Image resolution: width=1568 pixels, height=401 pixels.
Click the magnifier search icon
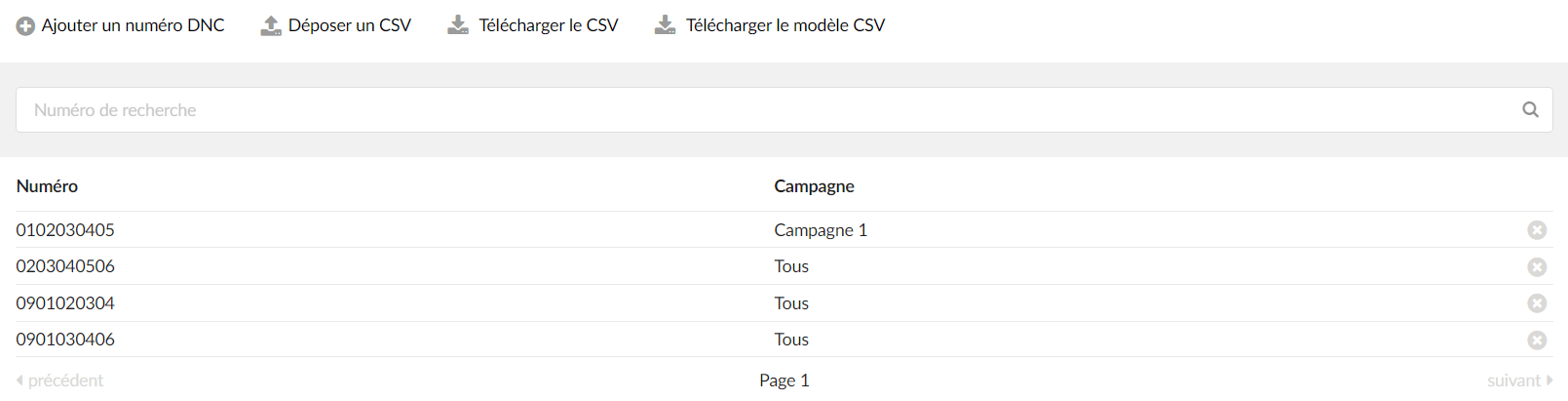[x=1530, y=110]
